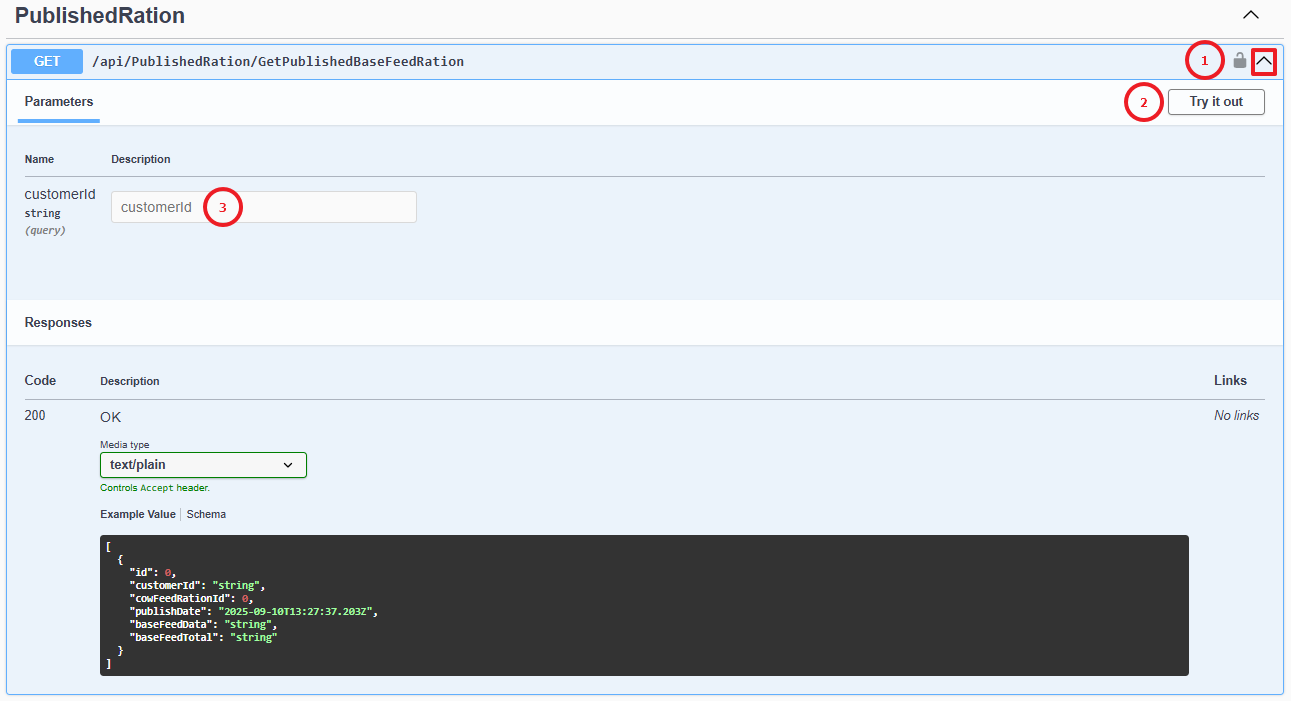The height and width of the screenshot is (701, 1291).
Task: Click the Controls Accept header note
Action: pos(155,488)
